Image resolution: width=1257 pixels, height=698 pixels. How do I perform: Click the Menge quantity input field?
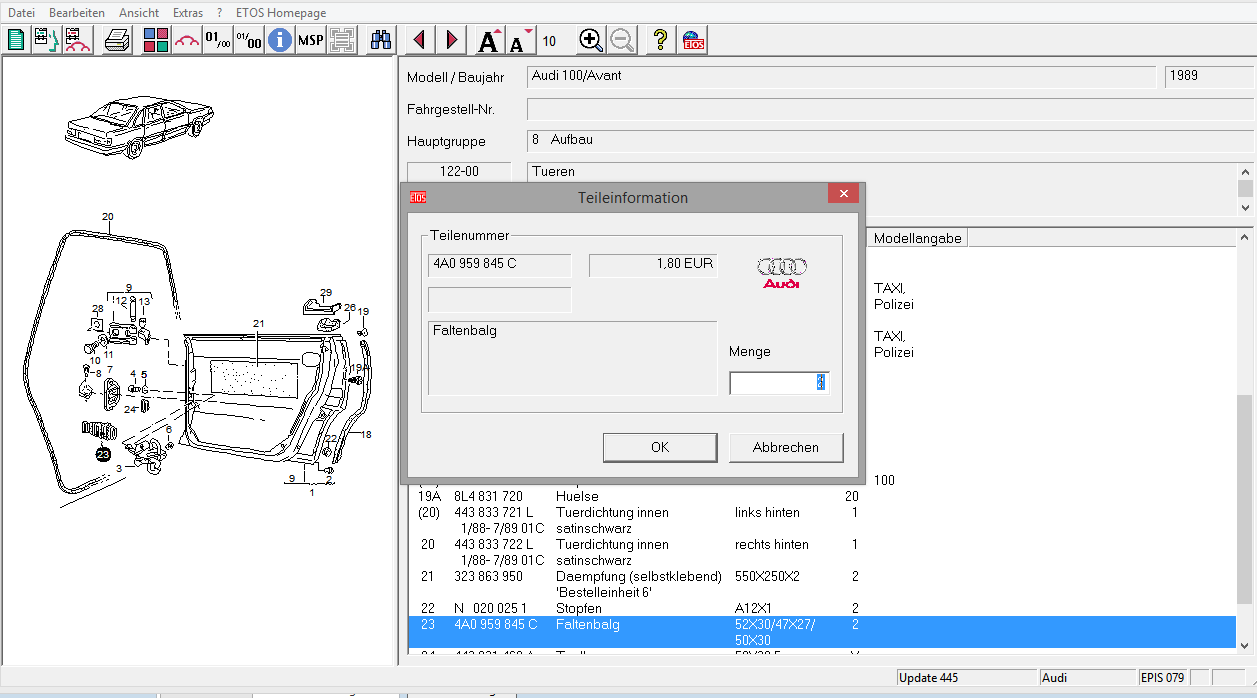pyautogui.click(x=777, y=383)
